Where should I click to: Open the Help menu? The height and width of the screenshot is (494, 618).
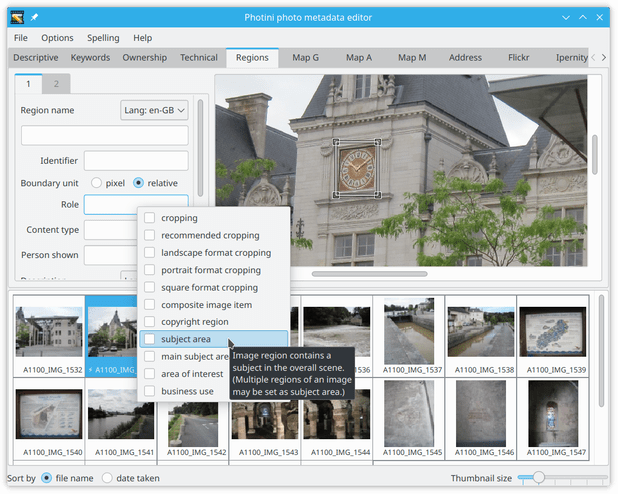pos(142,38)
